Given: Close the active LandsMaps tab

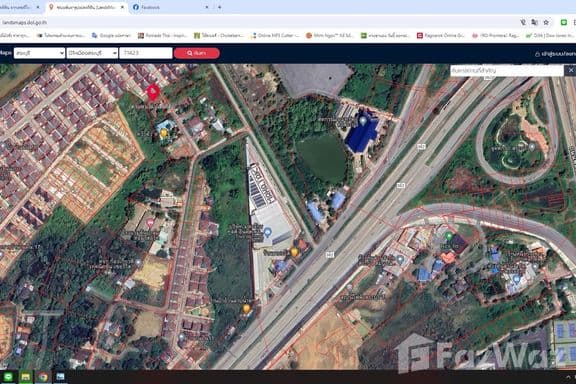Looking at the screenshot, I should click(122, 7).
